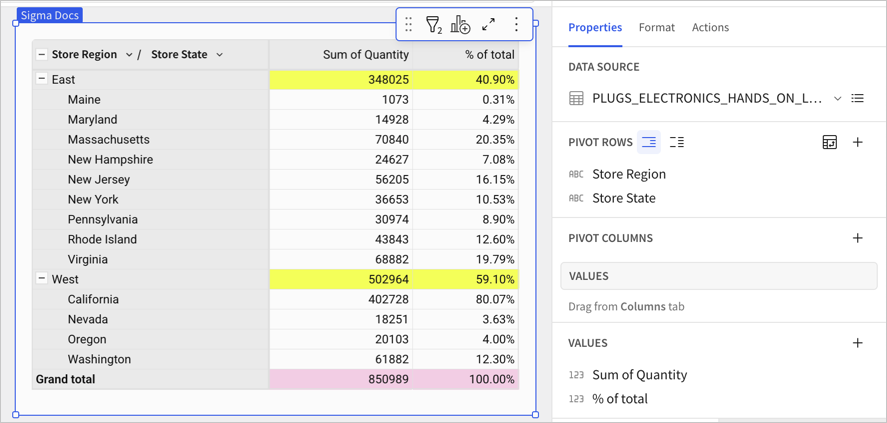The image size is (887, 423).
Task: Switch to the Format tab
Action: pyautogui.click(x=657, y=27)
